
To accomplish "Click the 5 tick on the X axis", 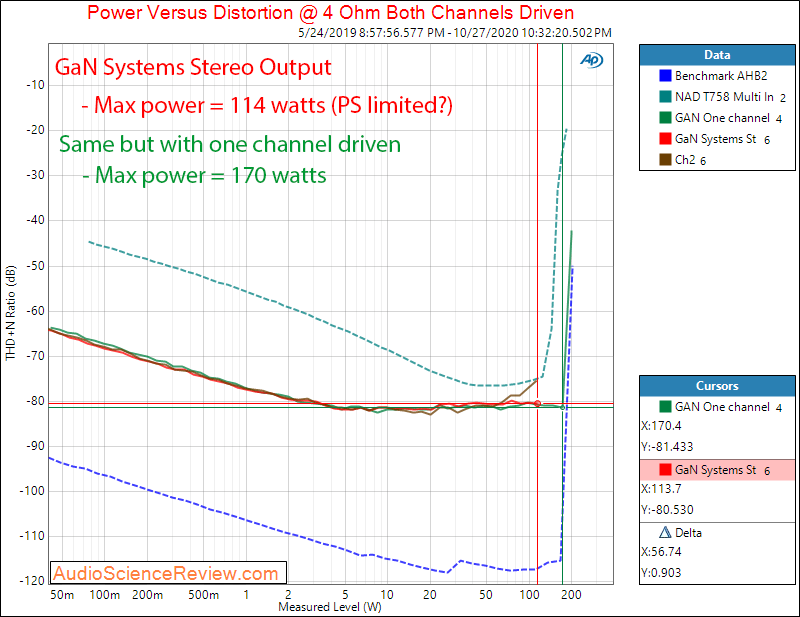I will point(345,595).
